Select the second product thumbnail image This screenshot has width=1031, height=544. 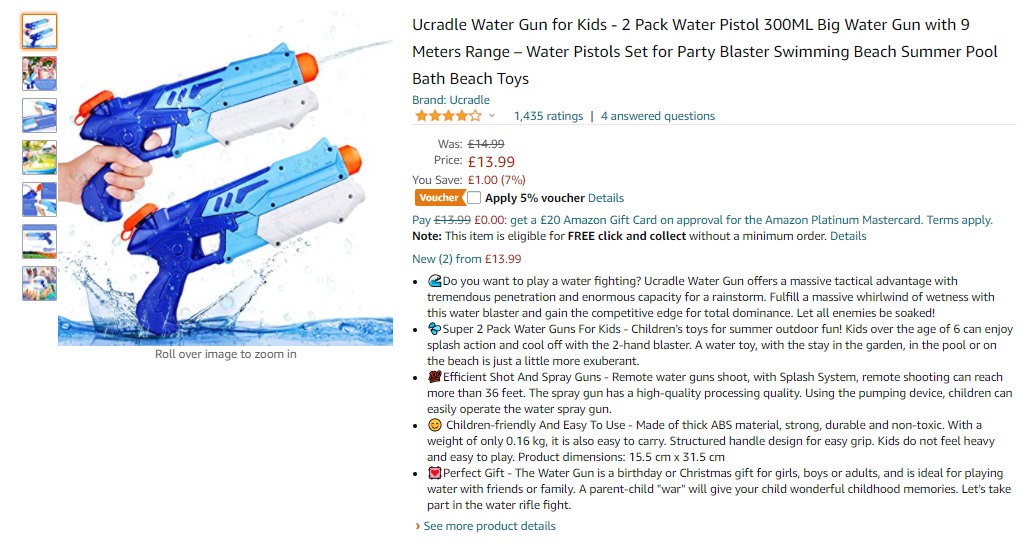[39, 74]
